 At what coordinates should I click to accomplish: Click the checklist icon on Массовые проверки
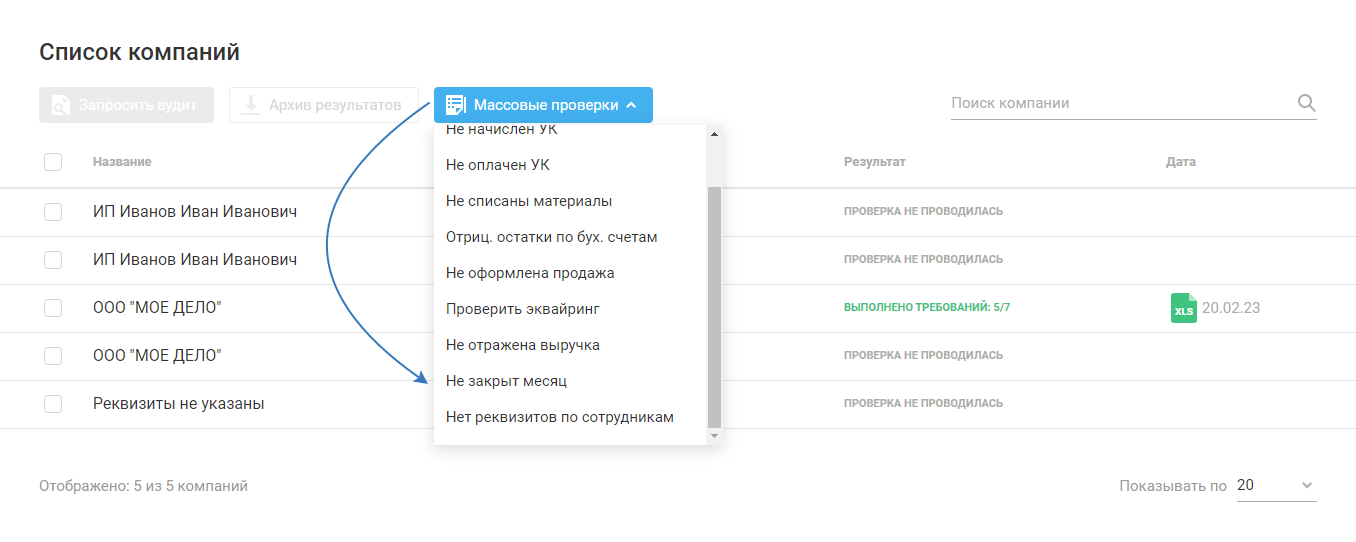pos(456,105)
